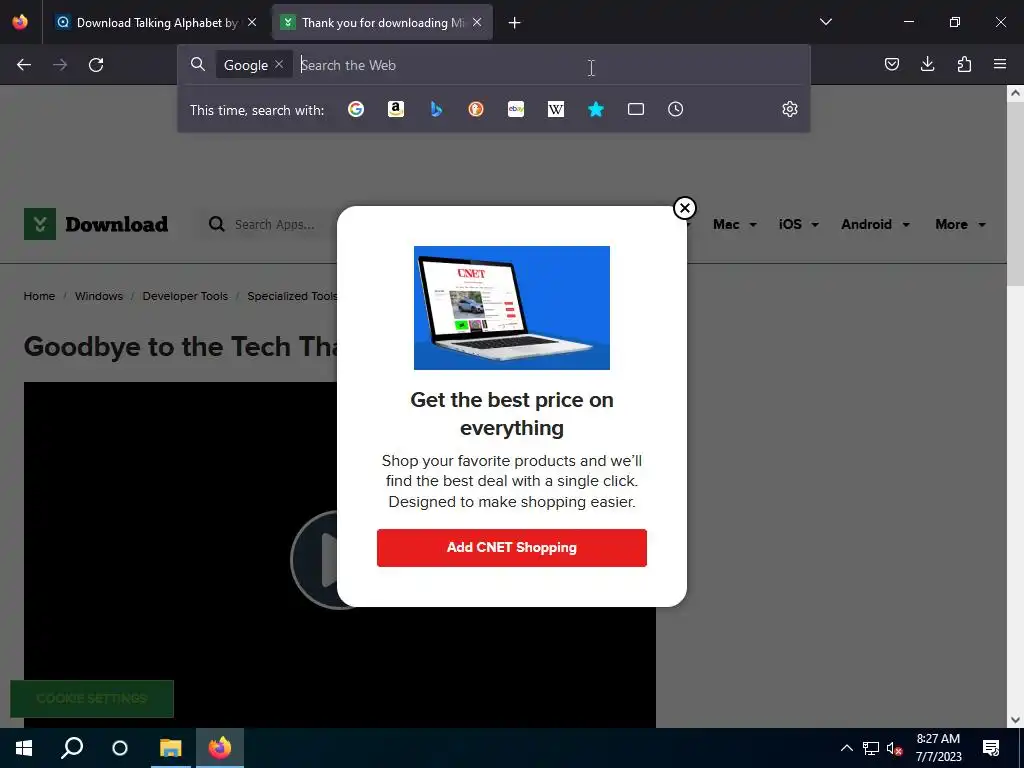Viewport: 1024px width, 768px height.
Task: Open the Extensions menu
Action: point(964,64)
